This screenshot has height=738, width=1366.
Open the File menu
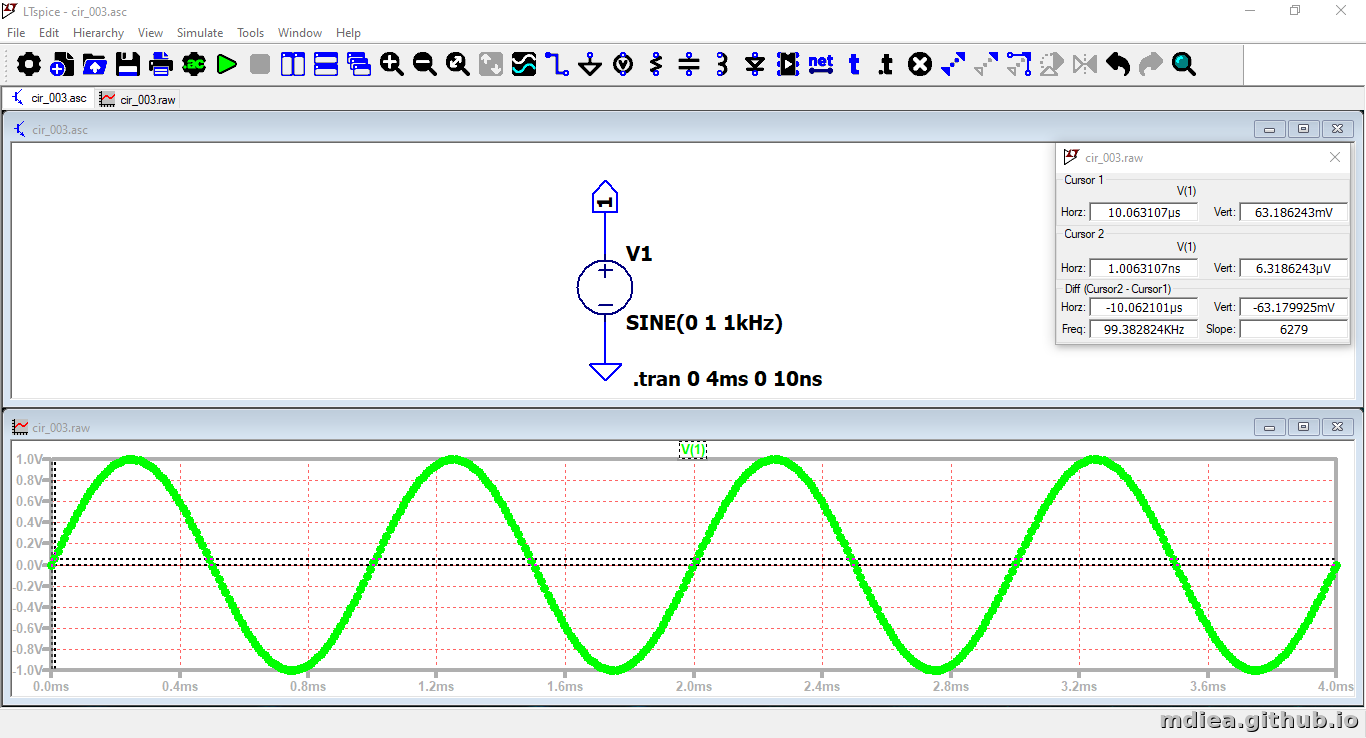click(x=16, y=33)
